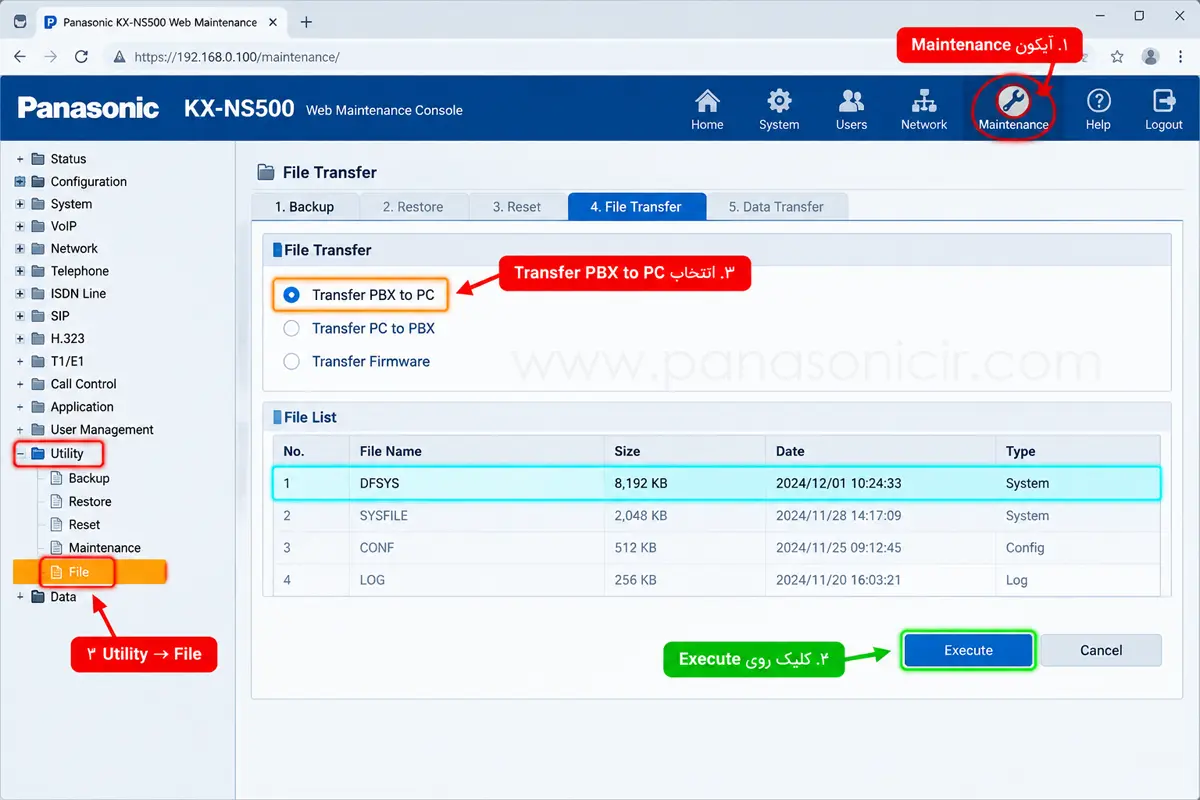Collapse the Utility tree node
The image size is (1200, 800).
pos(20,453)
